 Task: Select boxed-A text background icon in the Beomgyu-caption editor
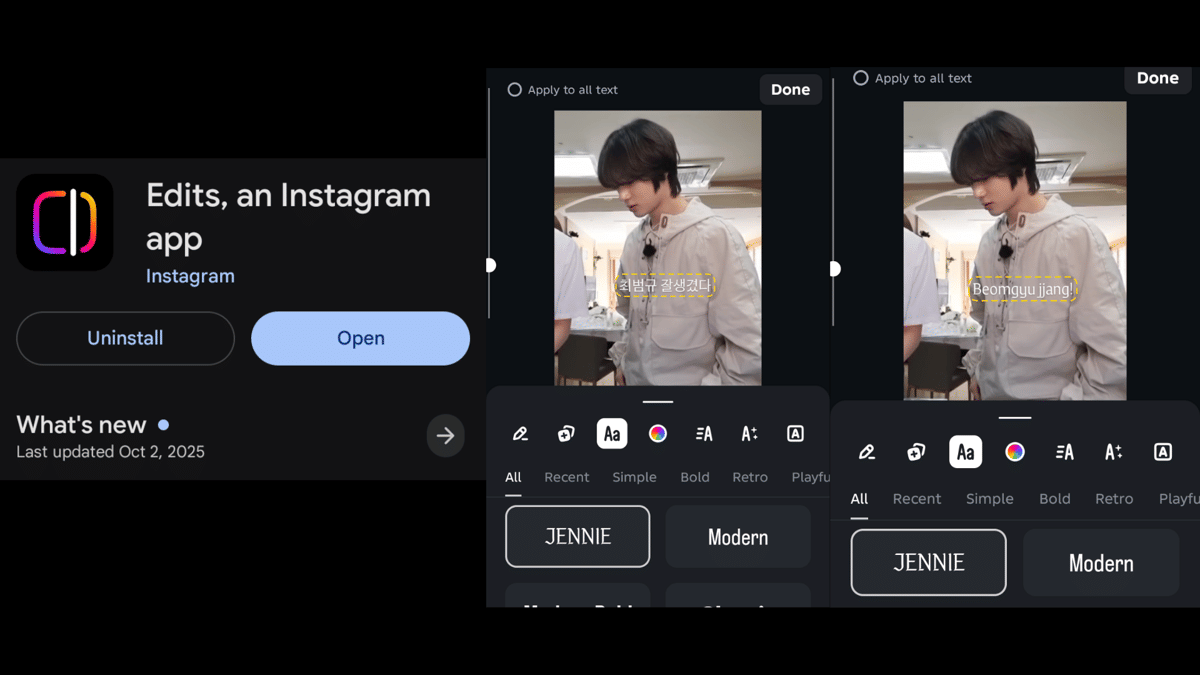coord(1162,452)
